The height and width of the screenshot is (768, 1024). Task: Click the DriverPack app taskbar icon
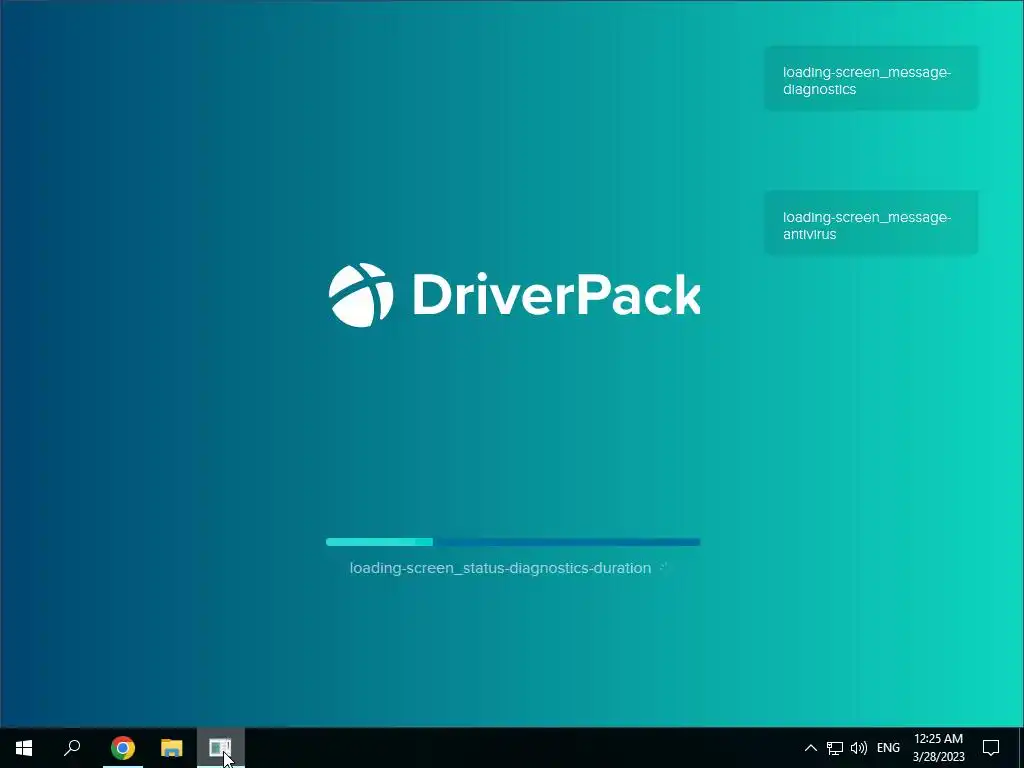[x=221, y=748]
